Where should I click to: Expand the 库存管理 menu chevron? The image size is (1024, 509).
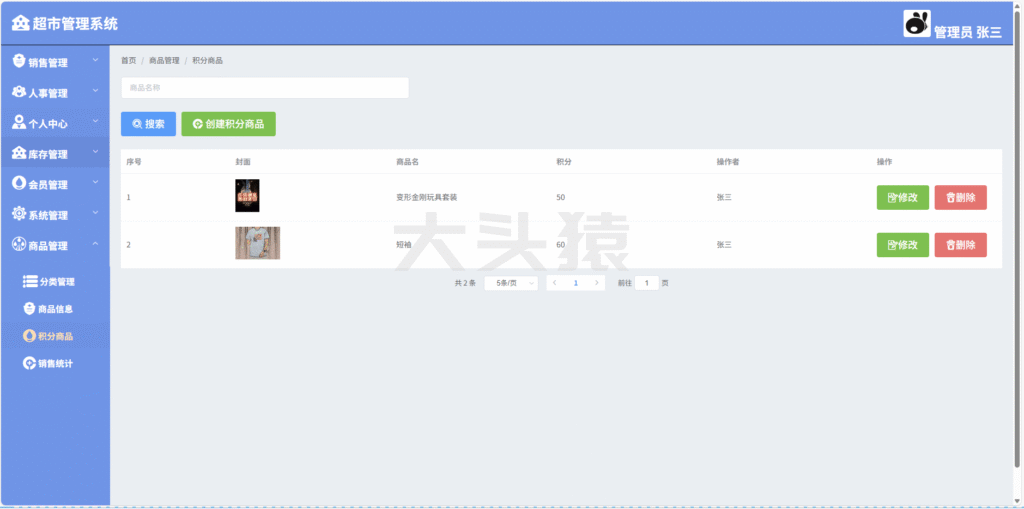pos(95,152)
